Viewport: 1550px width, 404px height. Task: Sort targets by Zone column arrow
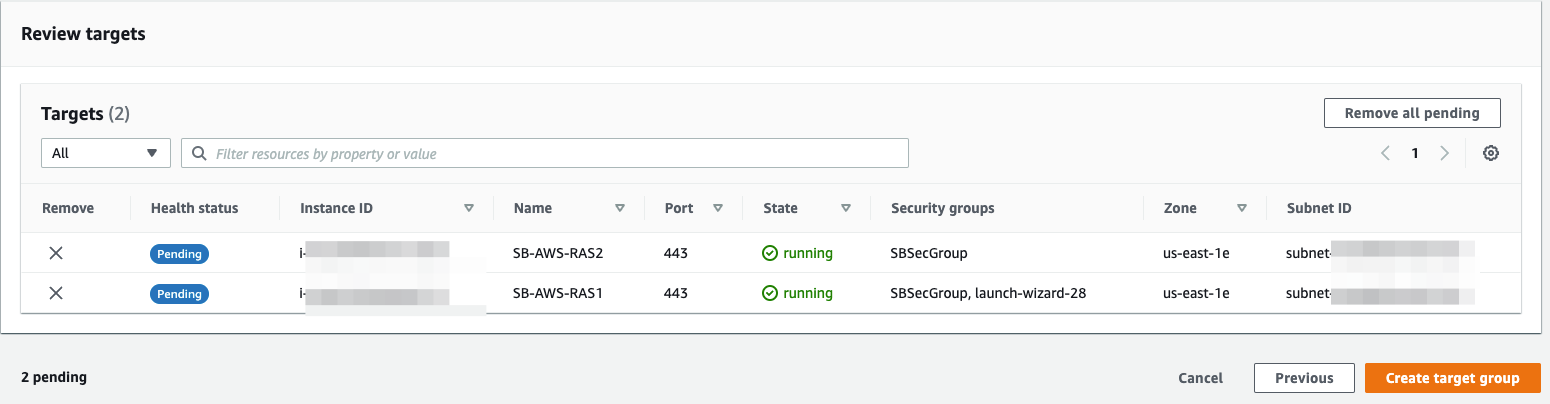click(1241, 209)
